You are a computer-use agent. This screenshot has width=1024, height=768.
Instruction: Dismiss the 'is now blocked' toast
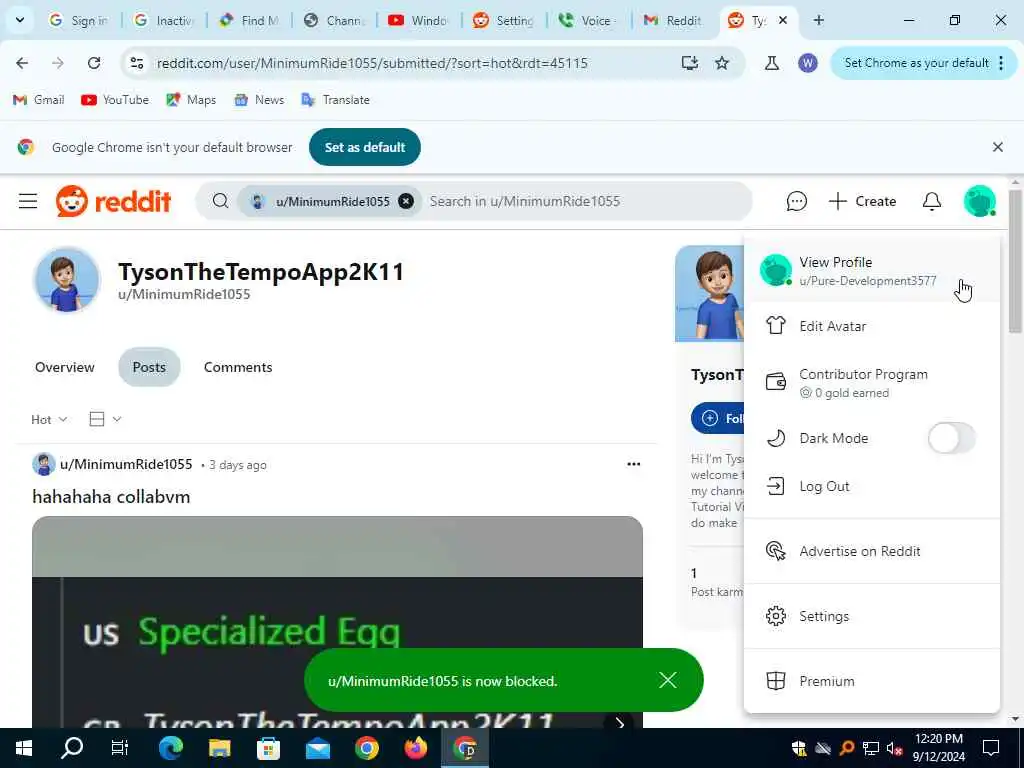pos(667,680)
